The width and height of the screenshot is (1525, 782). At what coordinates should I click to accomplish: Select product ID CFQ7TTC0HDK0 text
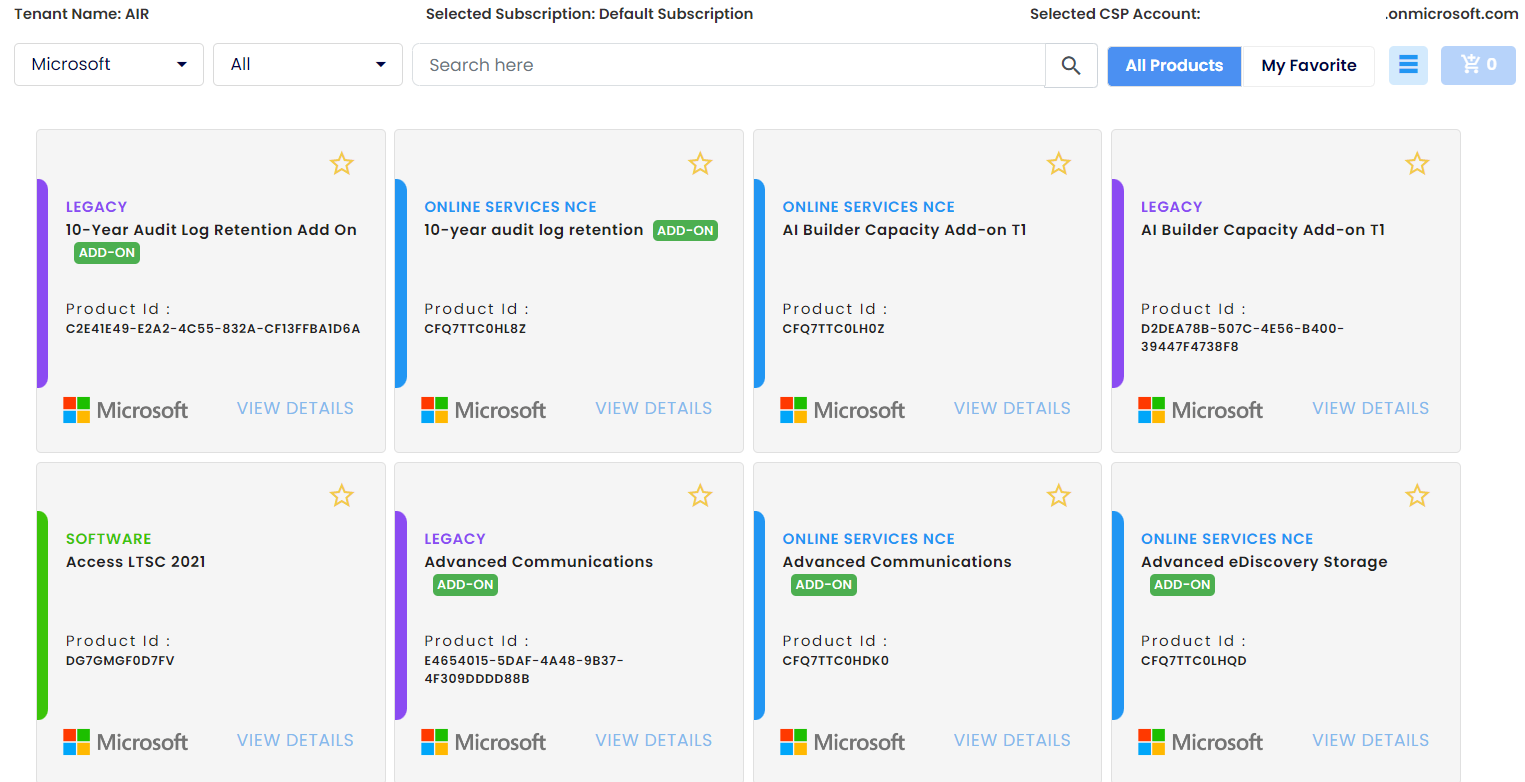[x=836, y=661]
